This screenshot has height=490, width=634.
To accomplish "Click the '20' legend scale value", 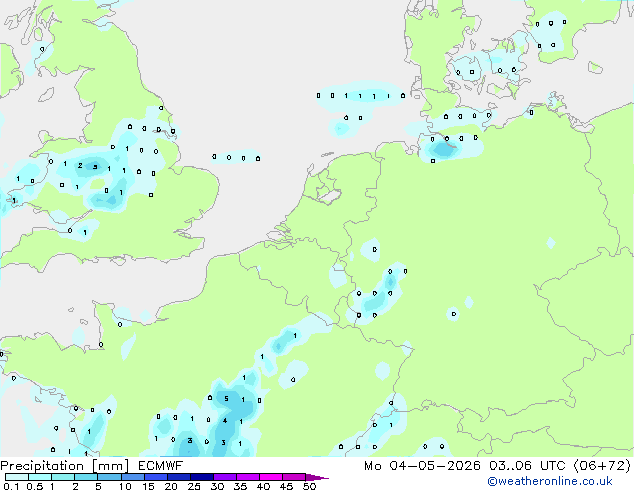I will click(x=171, y=486).
